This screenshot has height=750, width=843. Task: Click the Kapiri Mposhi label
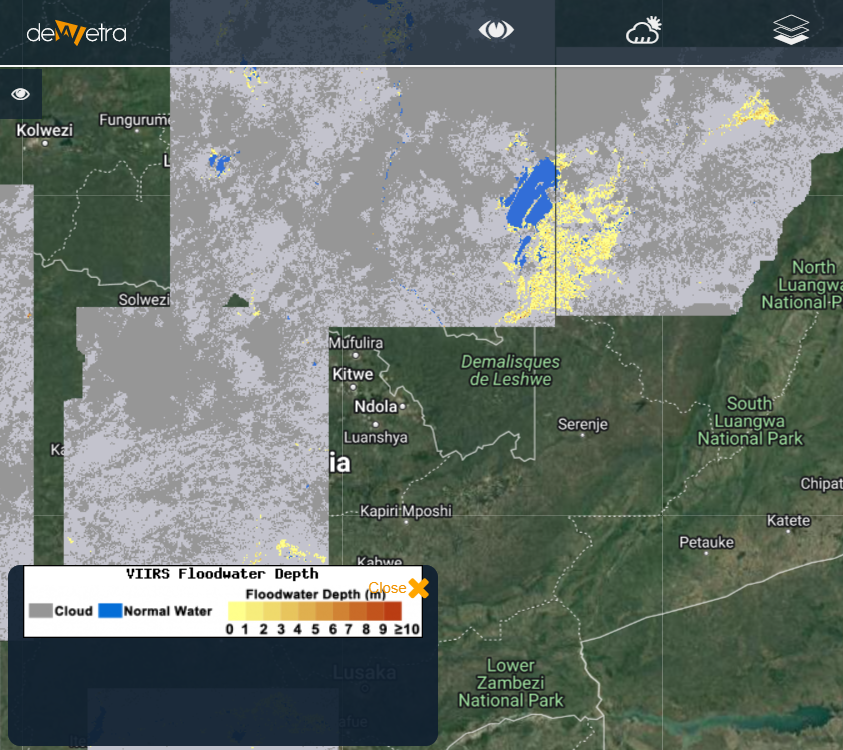pos(406,511)
